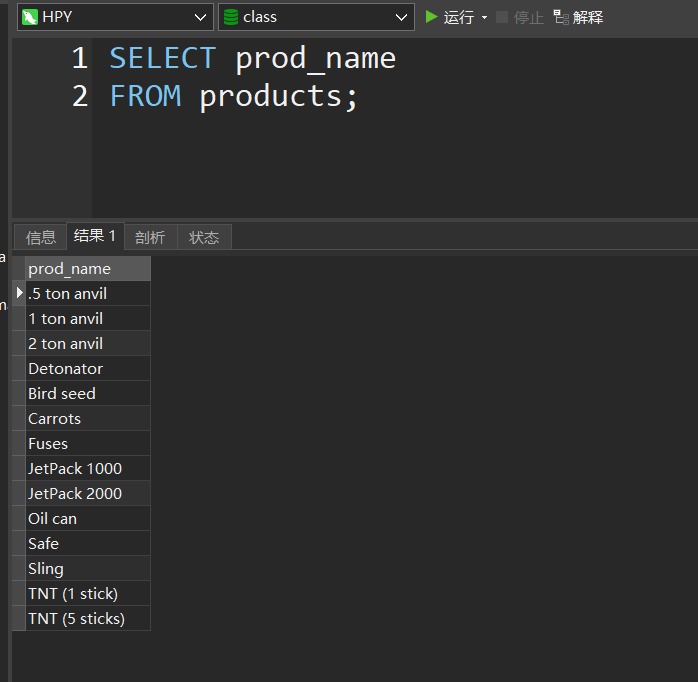698x682 pixels.
Task: Click the prod_name column header
Action: (88, 268)
